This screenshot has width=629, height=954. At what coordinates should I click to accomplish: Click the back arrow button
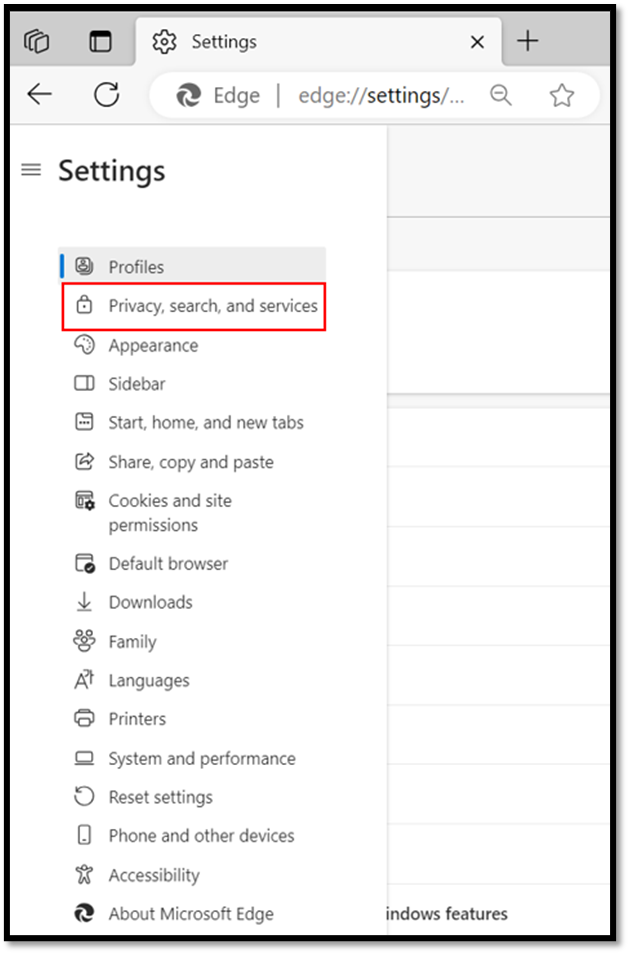(39, 95)
